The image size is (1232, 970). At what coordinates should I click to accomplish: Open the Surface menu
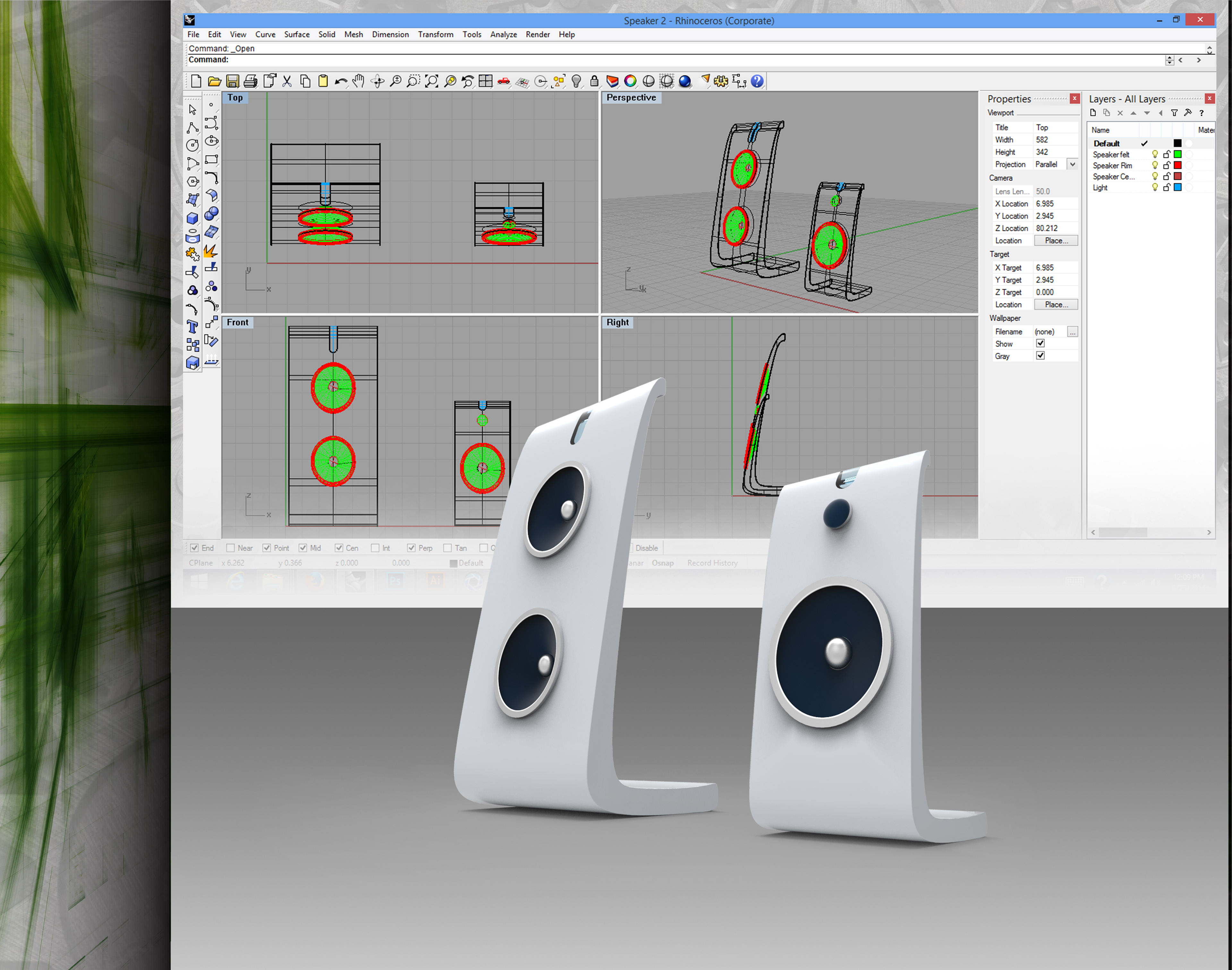296,35
